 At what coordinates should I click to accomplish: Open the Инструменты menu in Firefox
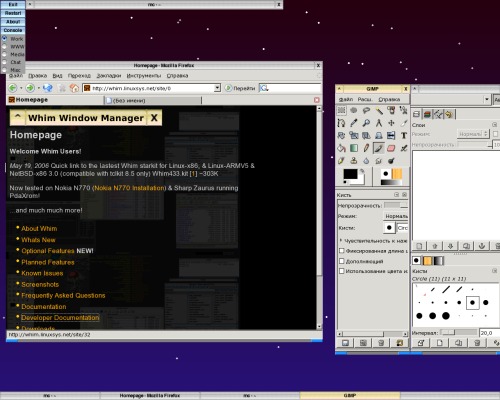click(x=144, y=76)
